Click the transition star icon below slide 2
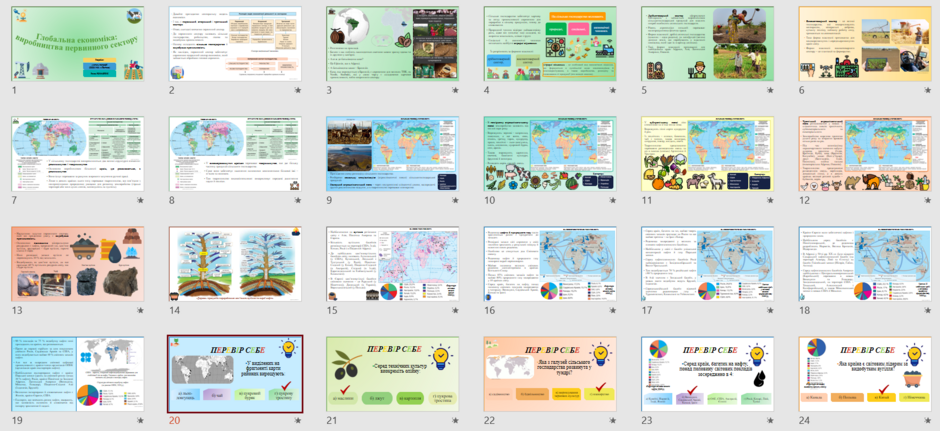 tap(297, 91)
